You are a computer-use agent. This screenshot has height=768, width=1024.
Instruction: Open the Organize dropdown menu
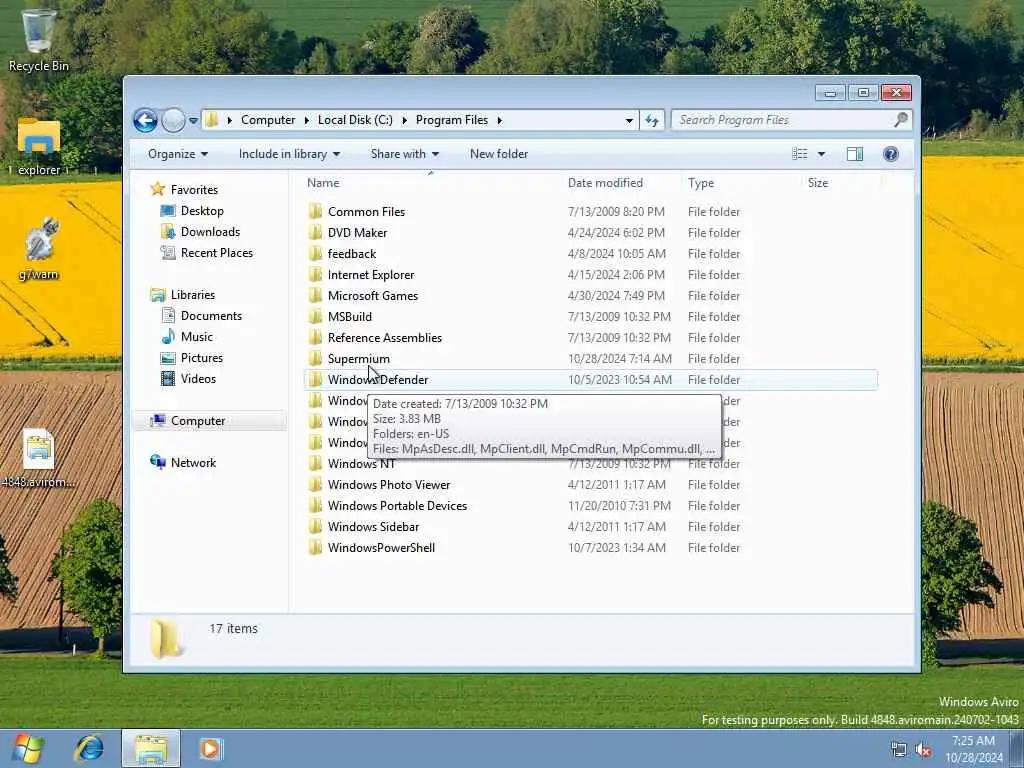point(178,154)
